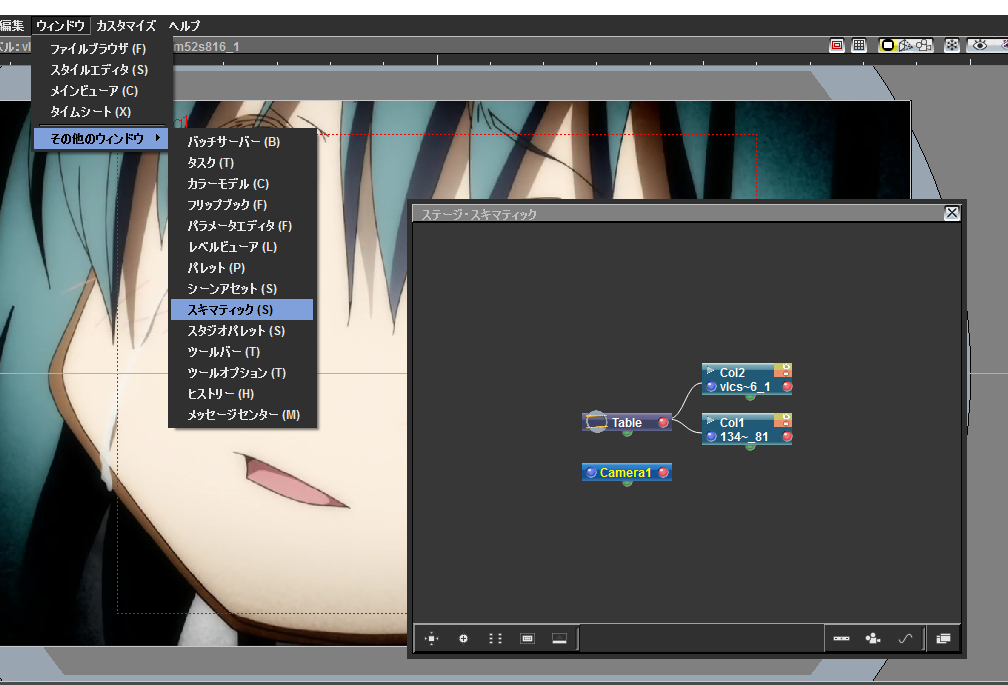1008x685 pixels.
Task: Click reset size icon in schematic toolbar
Action: [527, 638]
